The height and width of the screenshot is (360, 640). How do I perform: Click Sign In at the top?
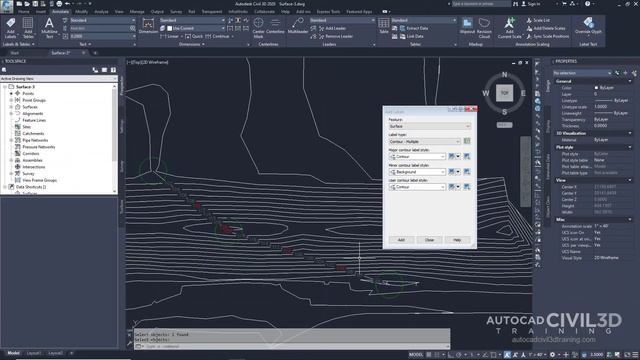(x=531, y=4)
